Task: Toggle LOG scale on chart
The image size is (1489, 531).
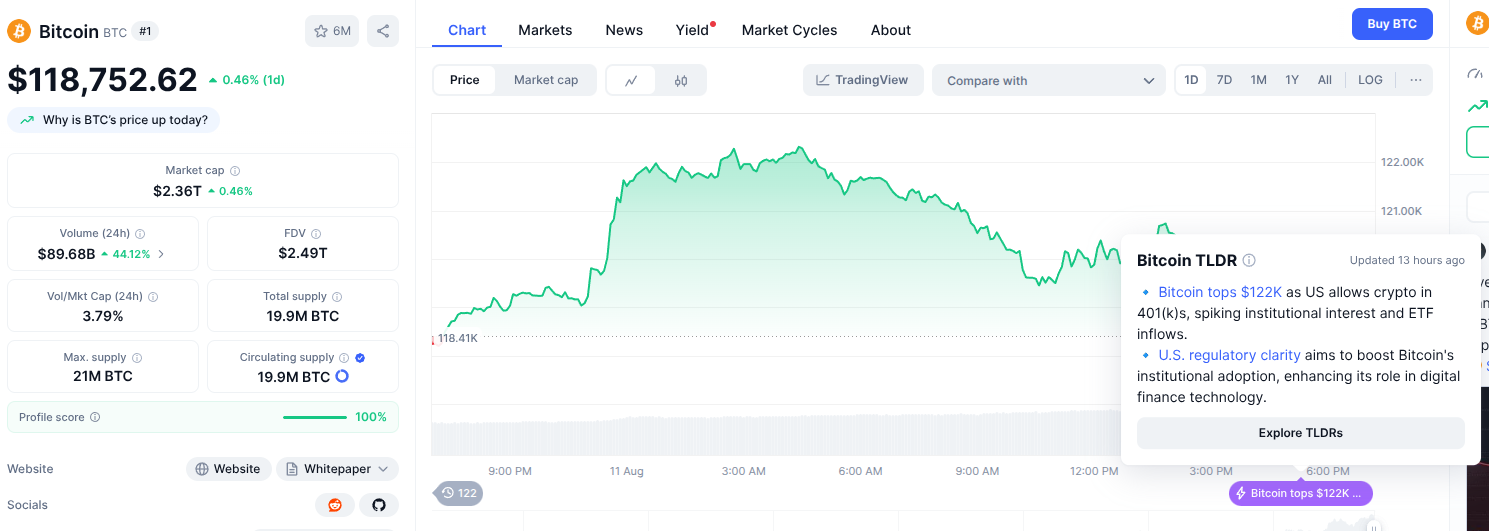Action: (1370, 80)
